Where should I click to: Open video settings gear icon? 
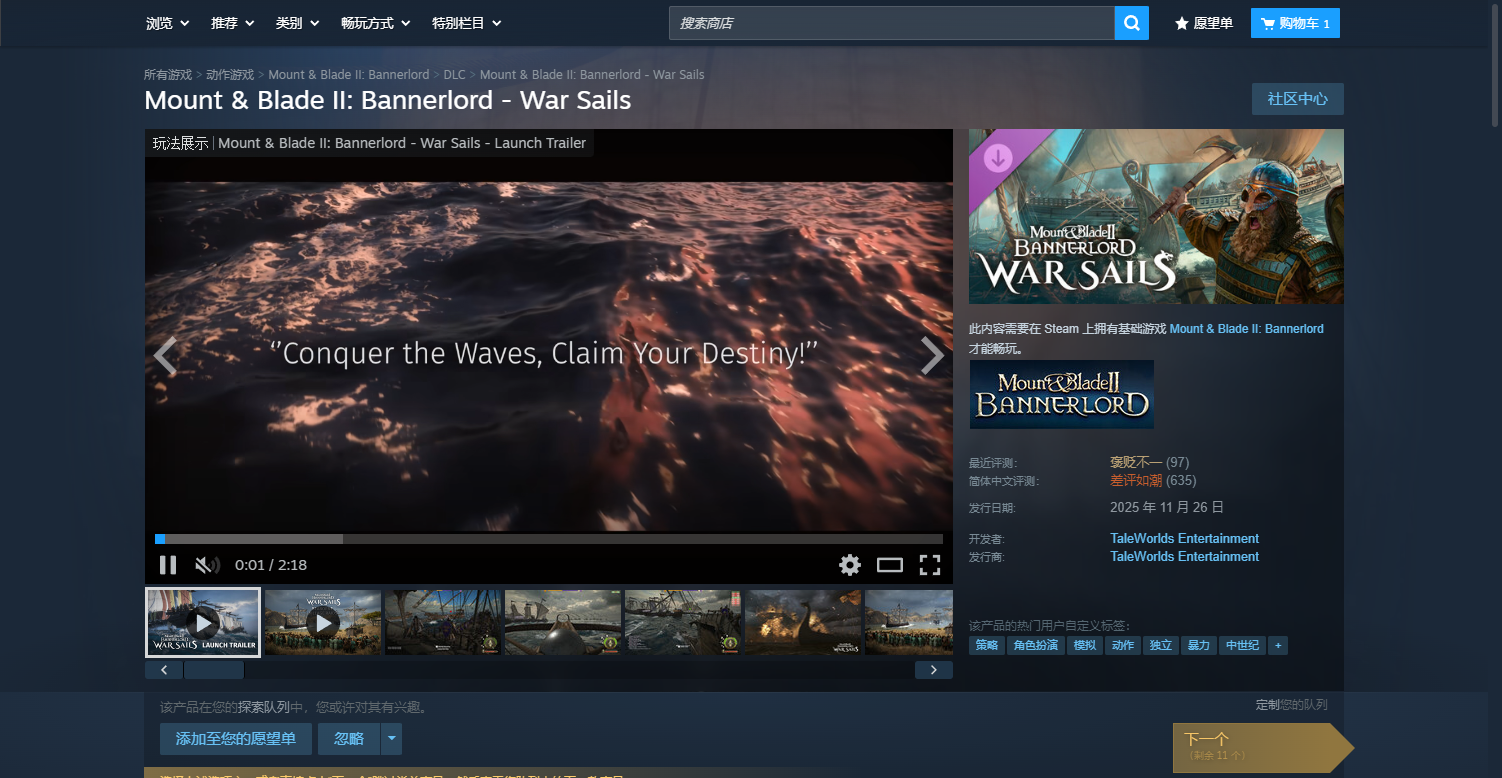click(850, 565)
